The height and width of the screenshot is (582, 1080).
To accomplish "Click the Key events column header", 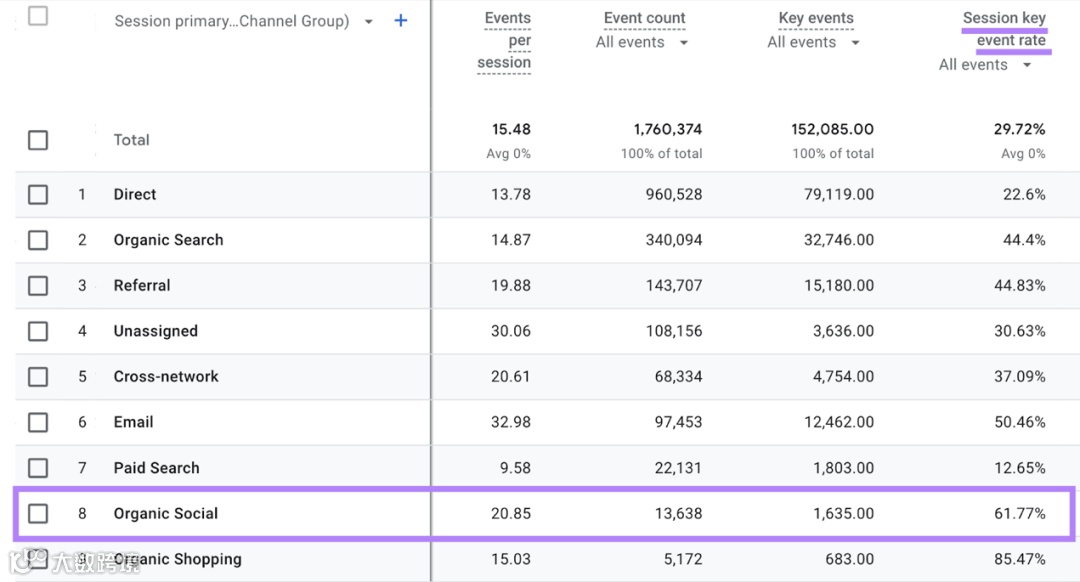I will pyautogui.click(x=816, y=19).
